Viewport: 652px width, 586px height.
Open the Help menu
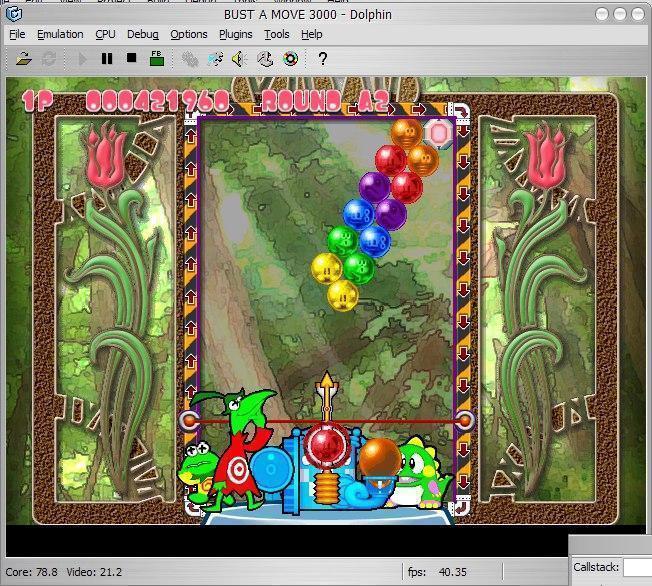(312, 34)
